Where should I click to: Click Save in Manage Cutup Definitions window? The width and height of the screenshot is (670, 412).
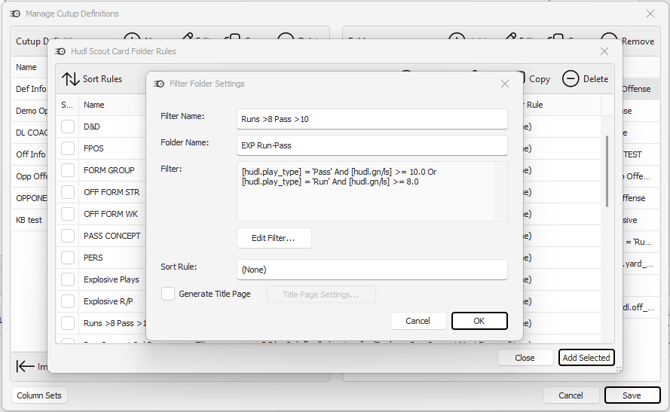pos(632,396)
